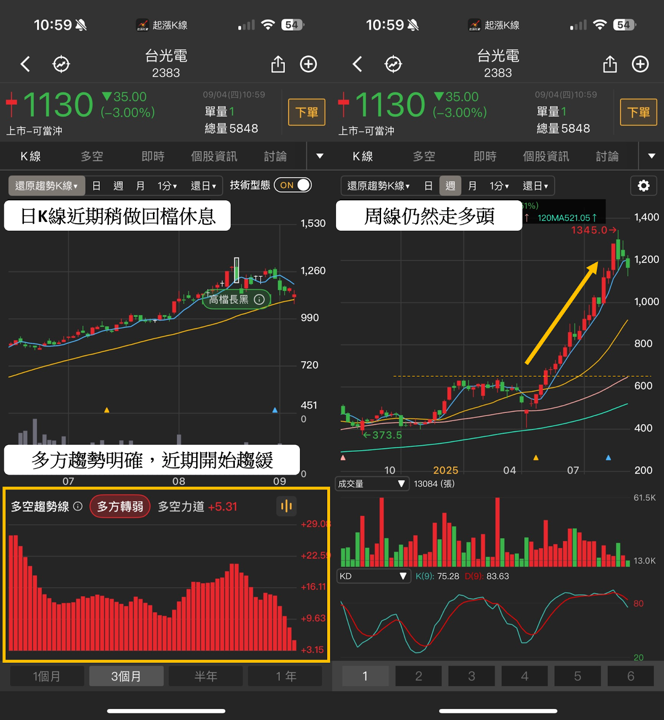Image resolution: width=664 pixels, height=720 pixels.
Task: Tap 多空力道 +5.31 value
Action: coord(197,506)
